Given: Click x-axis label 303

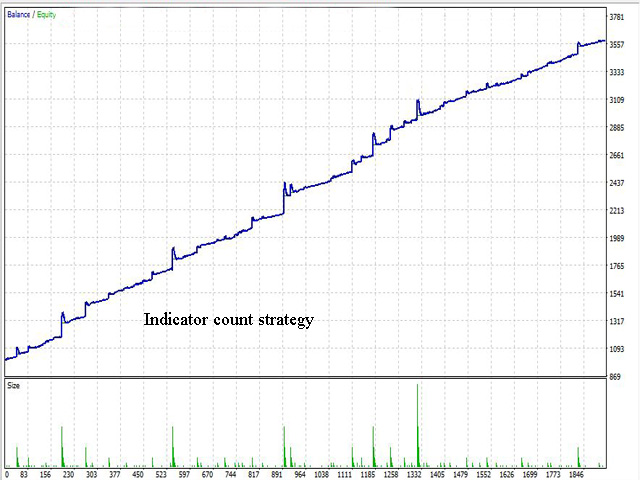Looking at the screenshot, I should (x=91, y=474).
